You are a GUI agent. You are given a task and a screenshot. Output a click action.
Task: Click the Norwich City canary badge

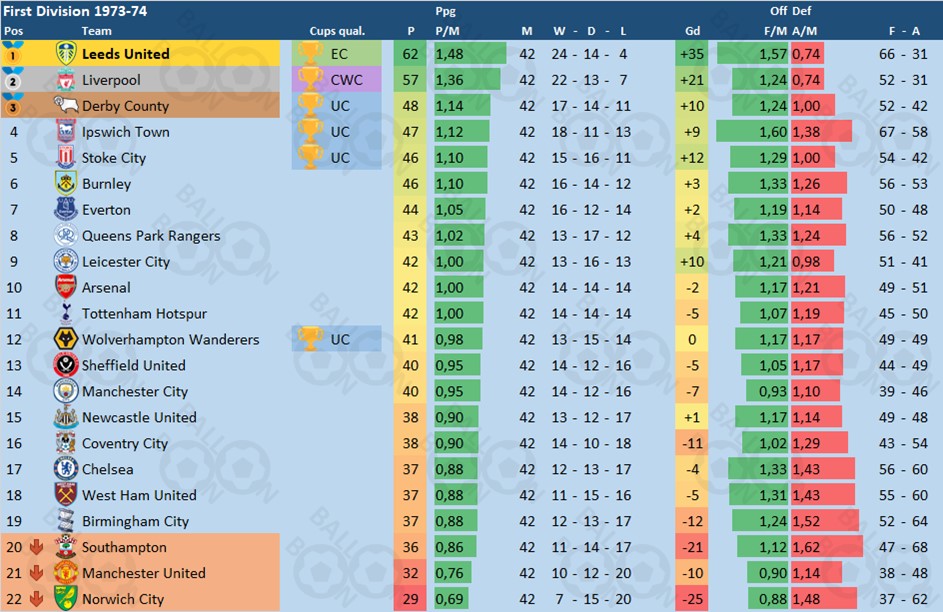point(66,598)
